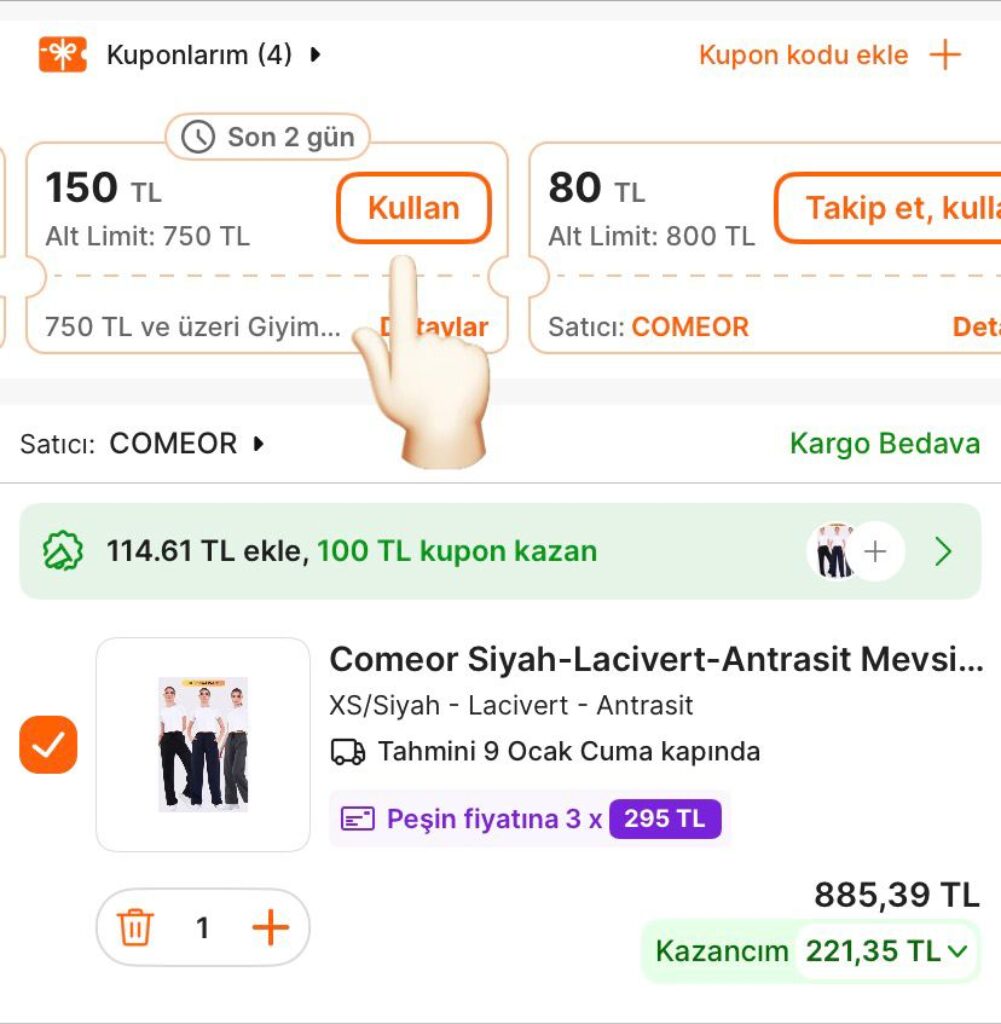Expand the Kazancım 221,35 TL dropdown
1001x1024 pixels.
coord(958,951)
